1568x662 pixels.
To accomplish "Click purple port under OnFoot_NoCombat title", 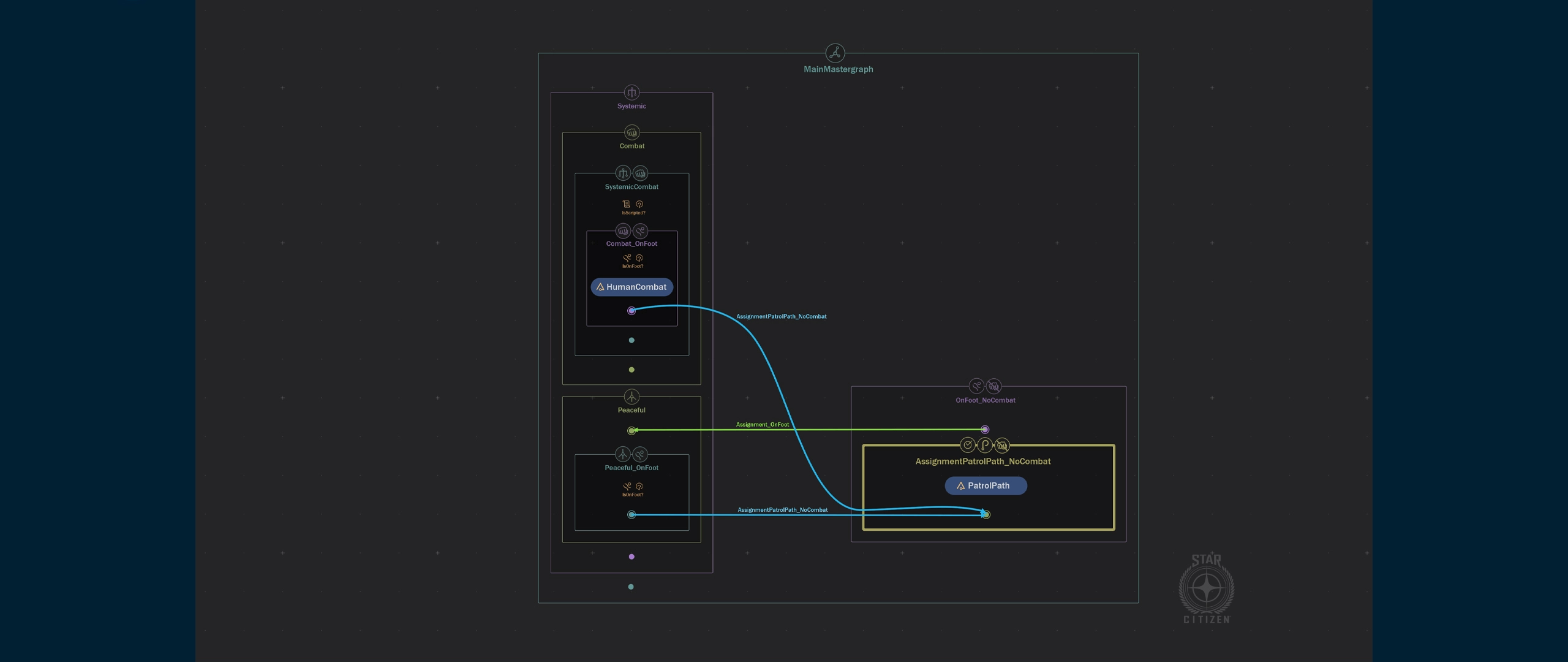I will click(985, 430).
